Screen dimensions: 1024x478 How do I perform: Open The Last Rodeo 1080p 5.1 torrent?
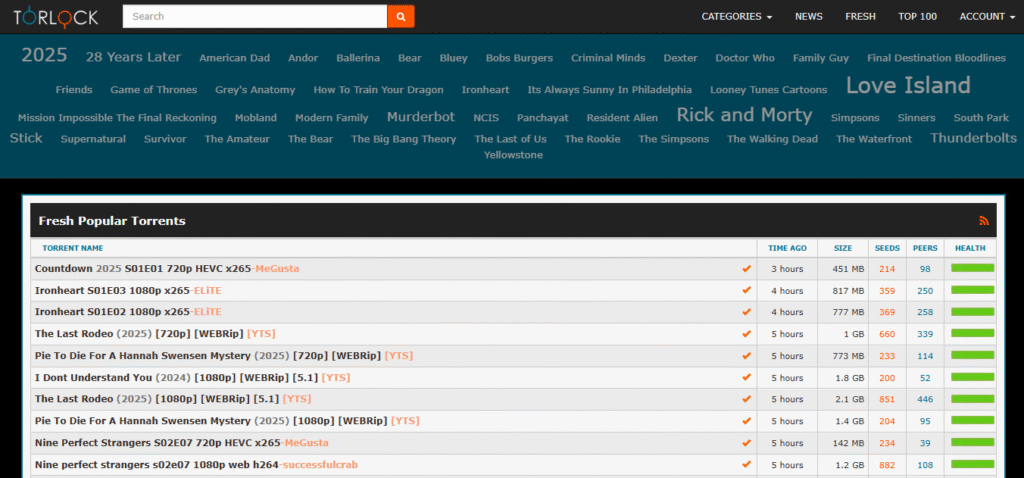click(173, 399)
